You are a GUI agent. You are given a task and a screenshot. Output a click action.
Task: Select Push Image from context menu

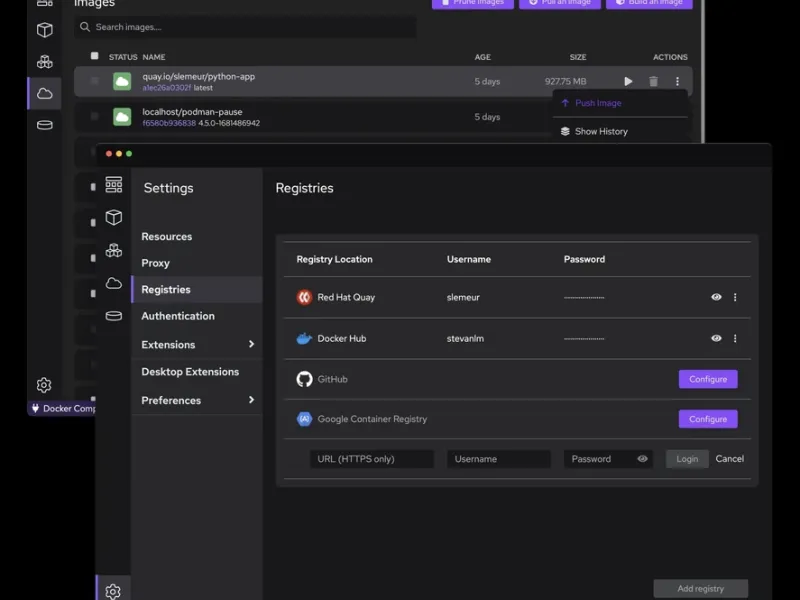point(598,103)
